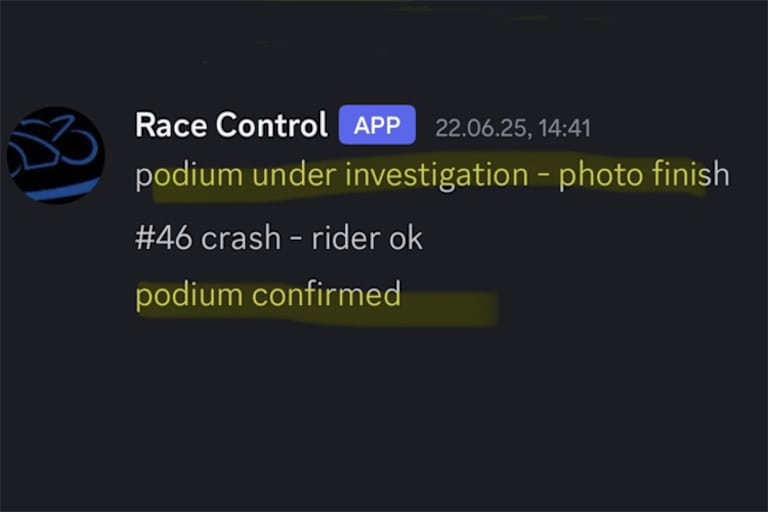Click the yellow highlight stroke right of "confirmed"
The height and width of the screenshot is (512, 768).
click(450, 307)
